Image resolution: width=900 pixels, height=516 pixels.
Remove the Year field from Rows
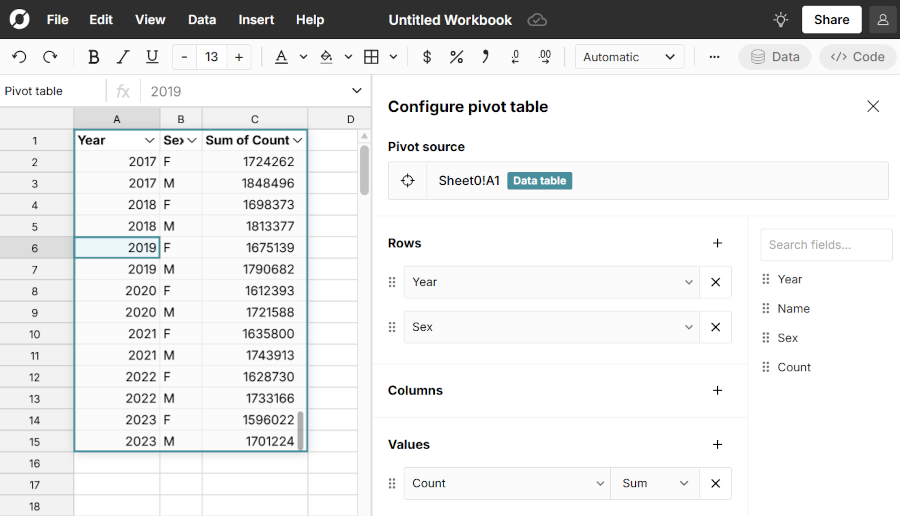click(715, 282)
